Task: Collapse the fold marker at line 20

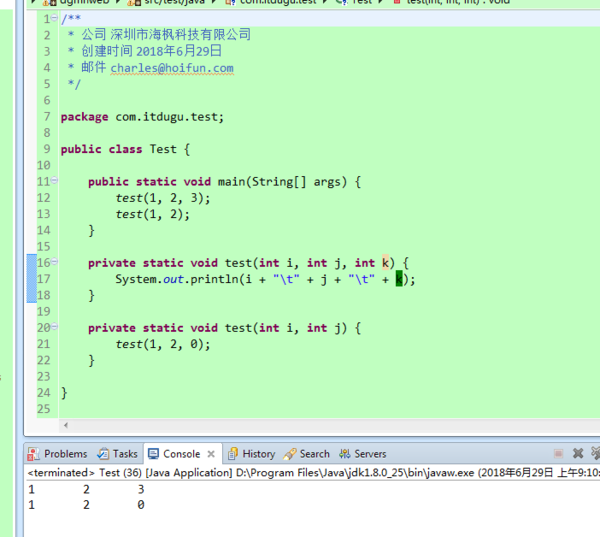Action: (x=54, y=326)
